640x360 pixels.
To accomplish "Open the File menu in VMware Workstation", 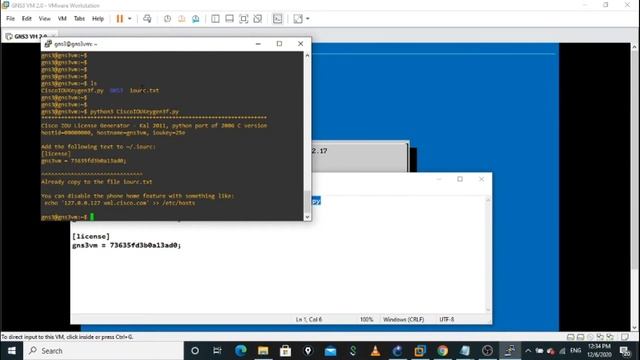I will coord(11,19).
